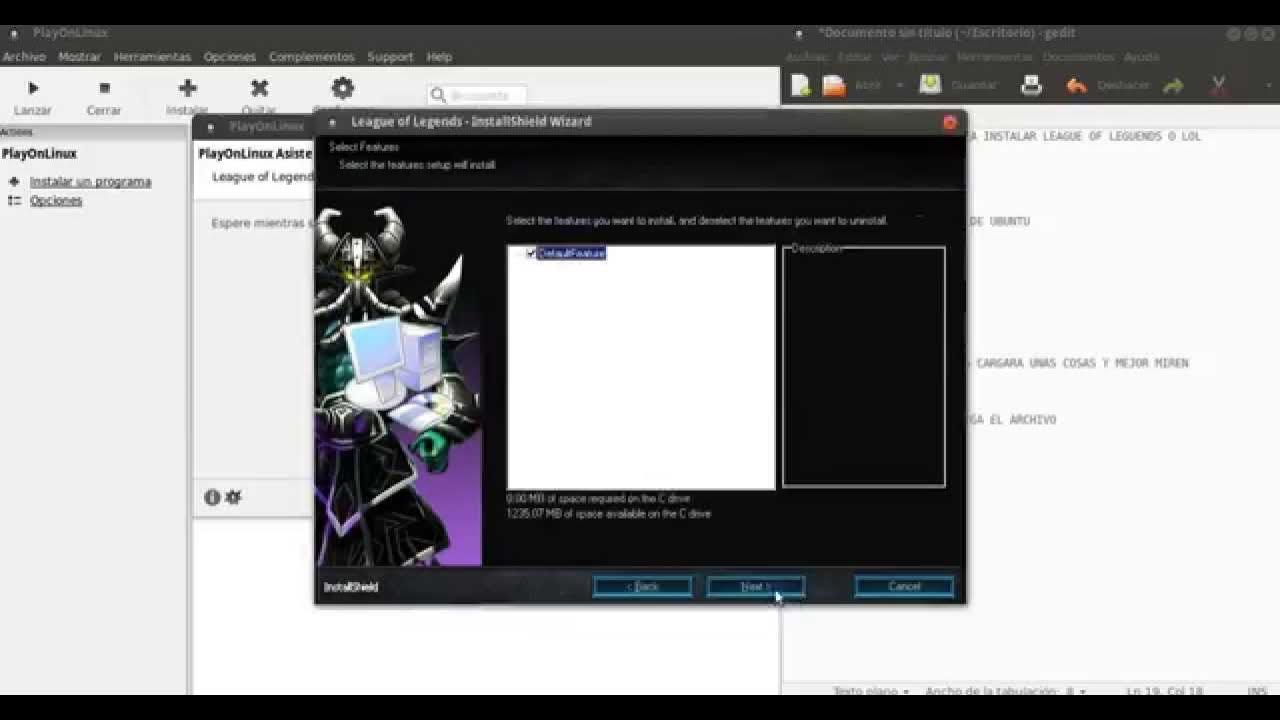
Task: Open the Ver menu in gedit
Action: coord(890,57)
